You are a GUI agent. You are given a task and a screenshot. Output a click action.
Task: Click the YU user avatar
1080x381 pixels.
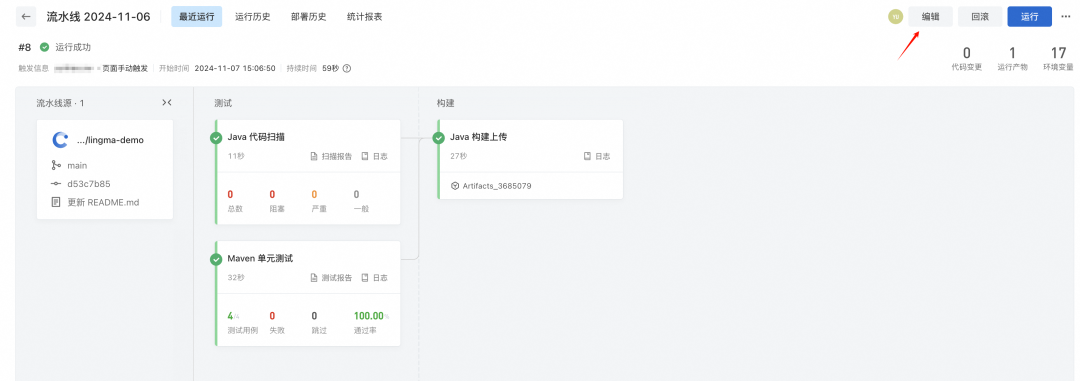pyautogui.click(x=895, y=17)
